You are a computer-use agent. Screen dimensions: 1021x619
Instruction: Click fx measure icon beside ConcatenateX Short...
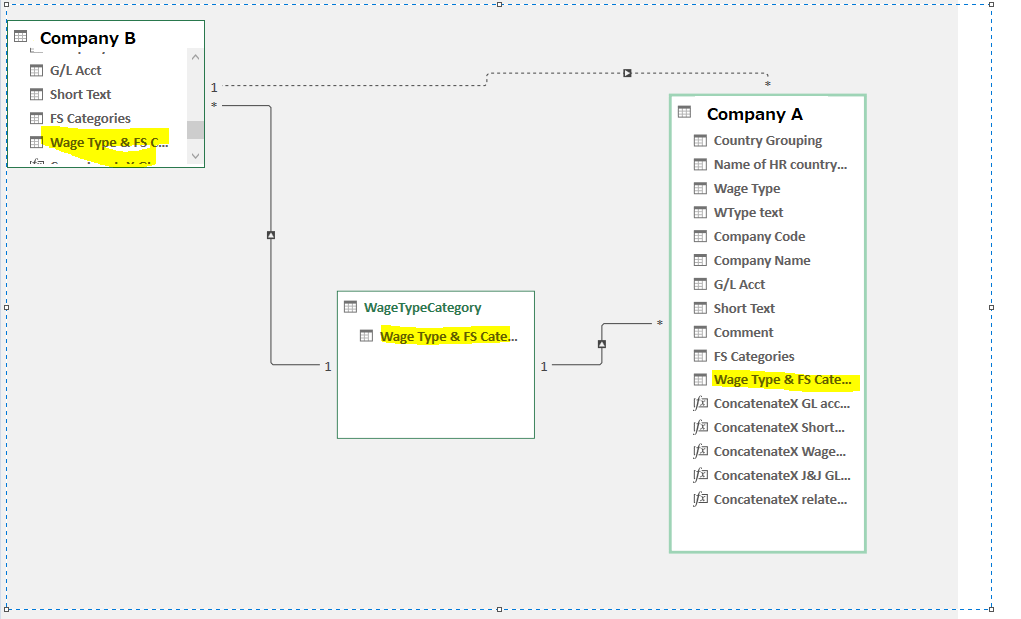click(700, 428)
